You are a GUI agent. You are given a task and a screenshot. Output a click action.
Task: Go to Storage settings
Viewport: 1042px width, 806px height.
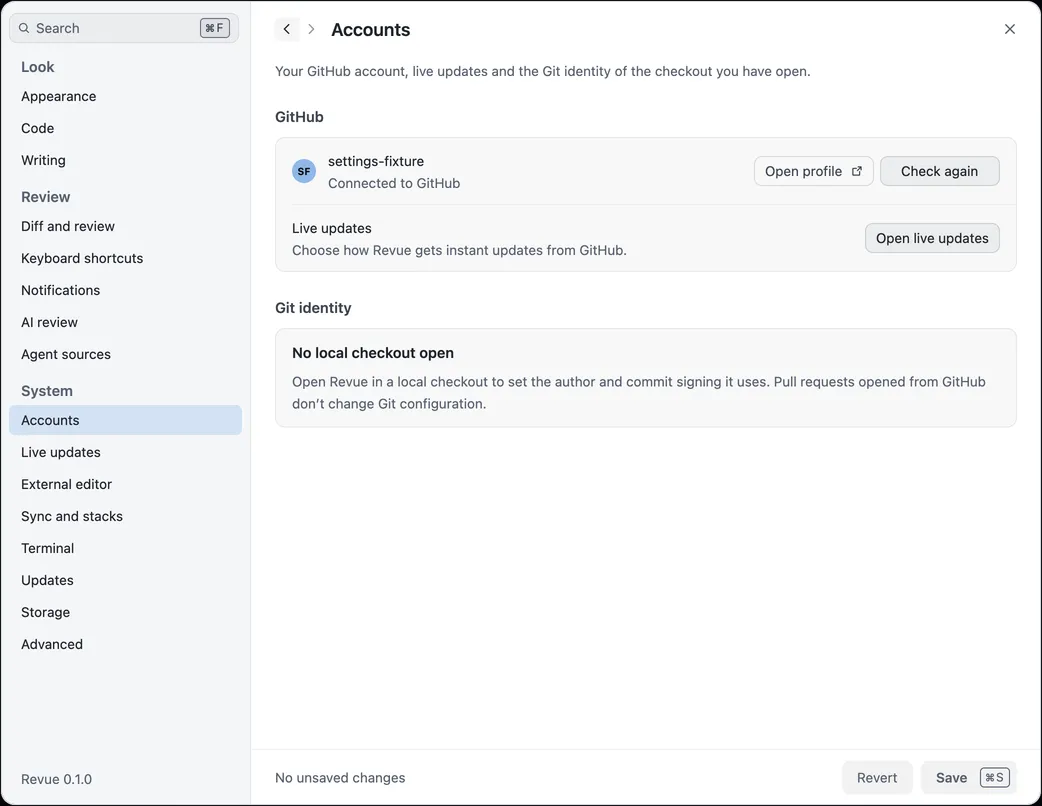click(x=126, y=612)
